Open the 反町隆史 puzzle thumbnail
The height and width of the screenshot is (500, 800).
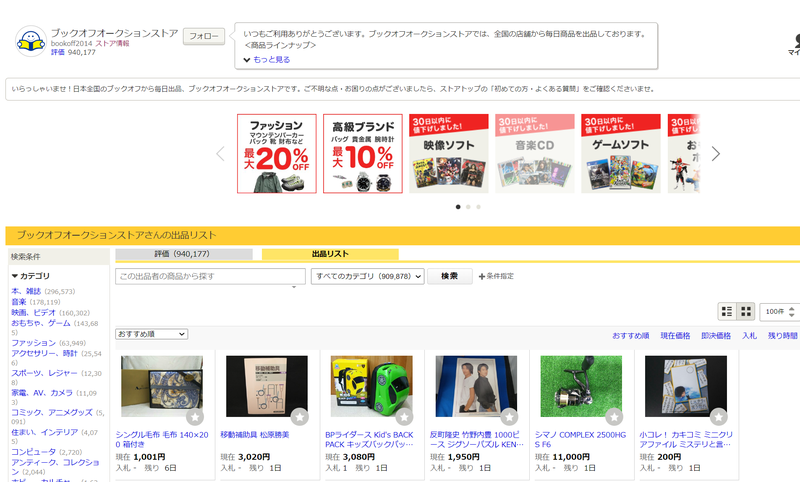(x=477, y=386)
